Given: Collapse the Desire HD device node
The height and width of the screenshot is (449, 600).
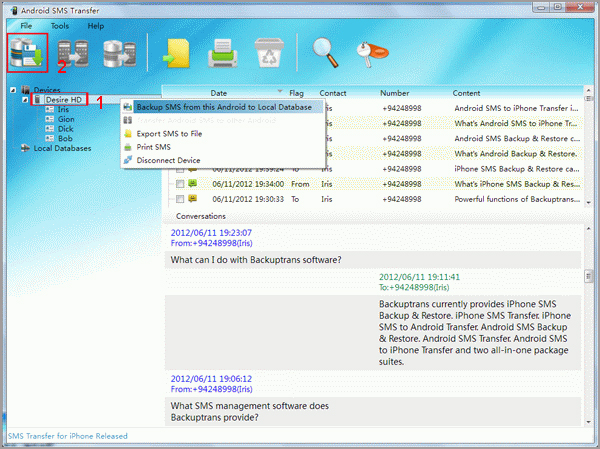Looking at the screenshot, I should (x=25, y=100).
